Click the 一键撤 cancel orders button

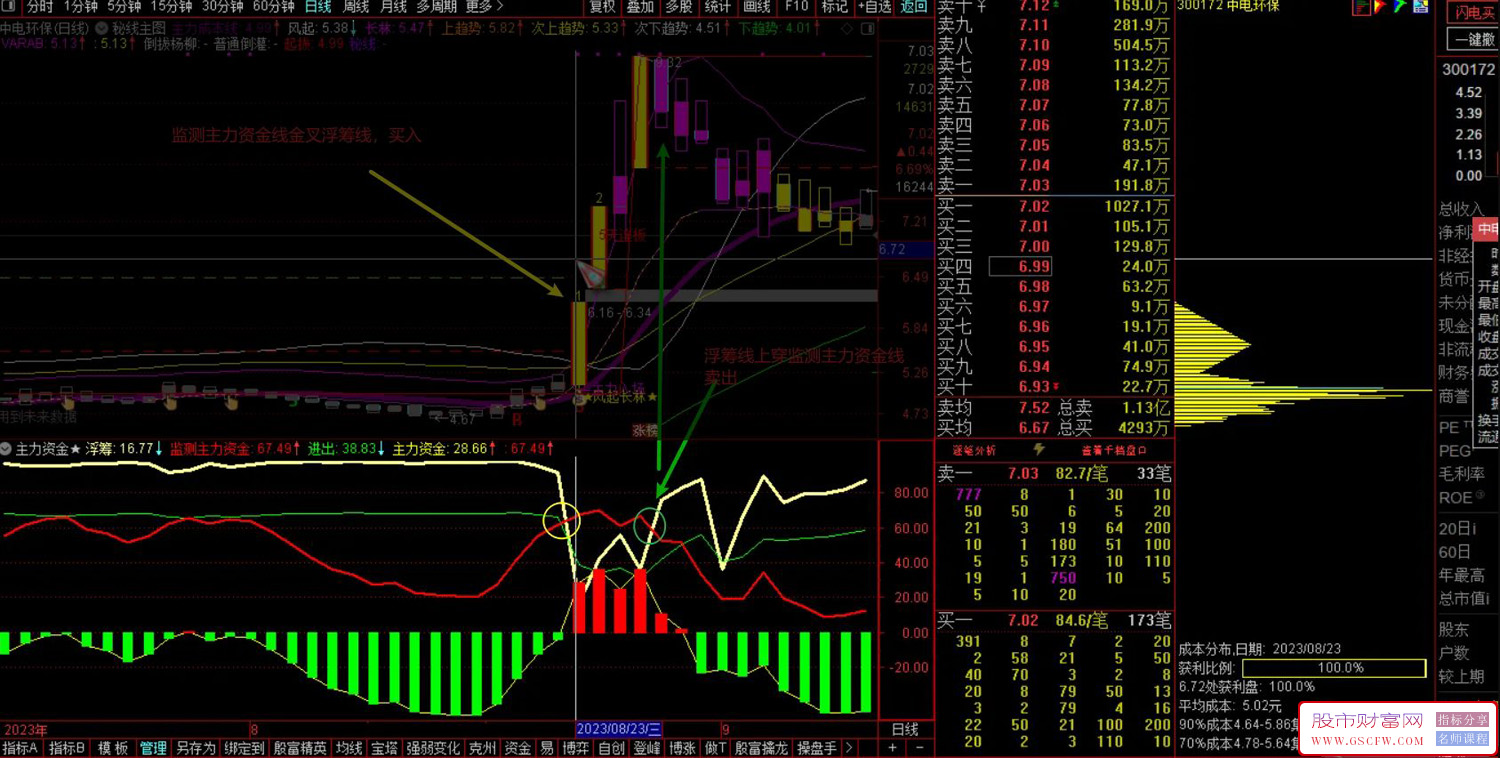point(1472,39)
